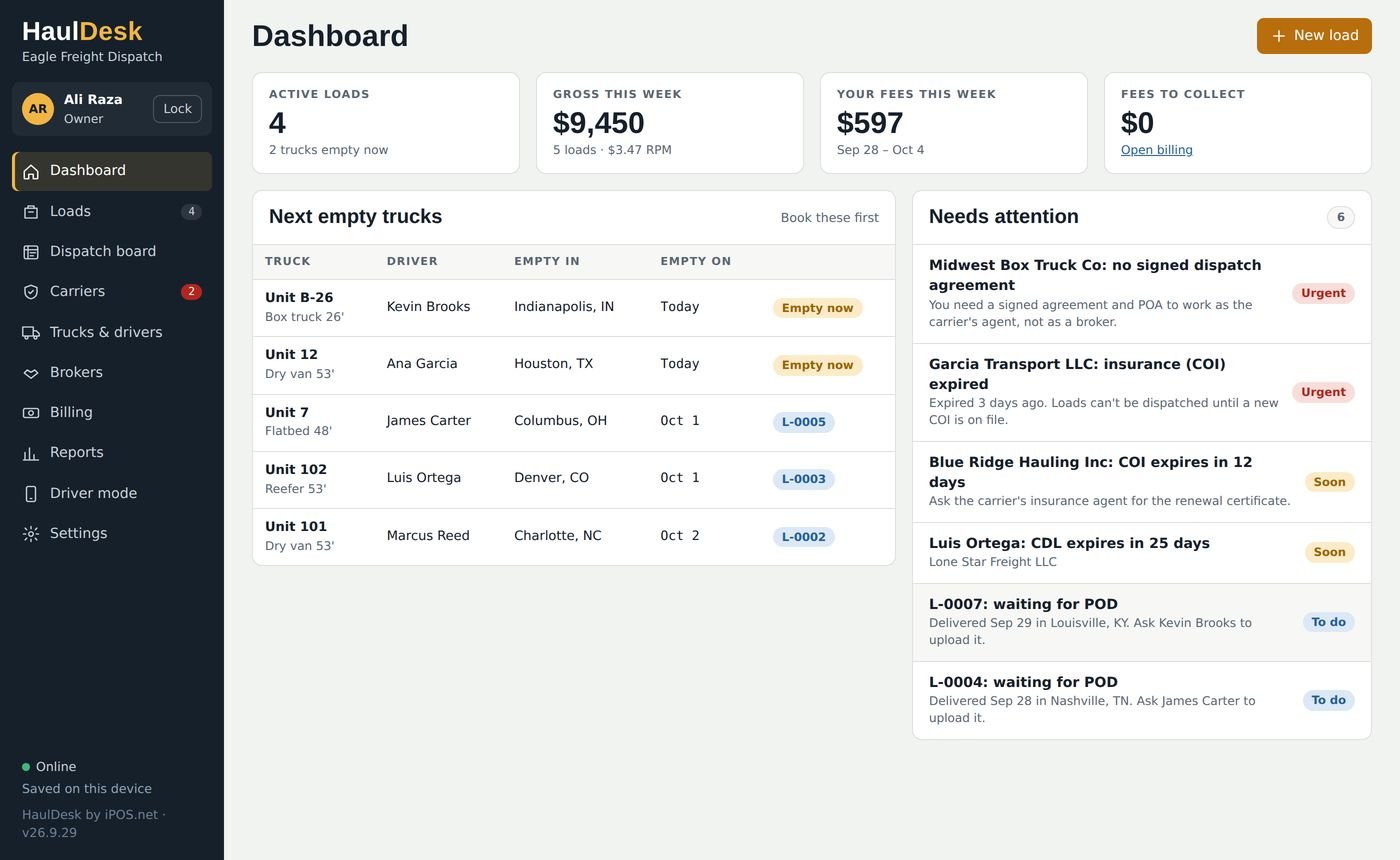The height and width of the screenshot is (860, 1400).
Task: Open Midwest Box Truck Co agreement alert
Action: [1141, 293]
